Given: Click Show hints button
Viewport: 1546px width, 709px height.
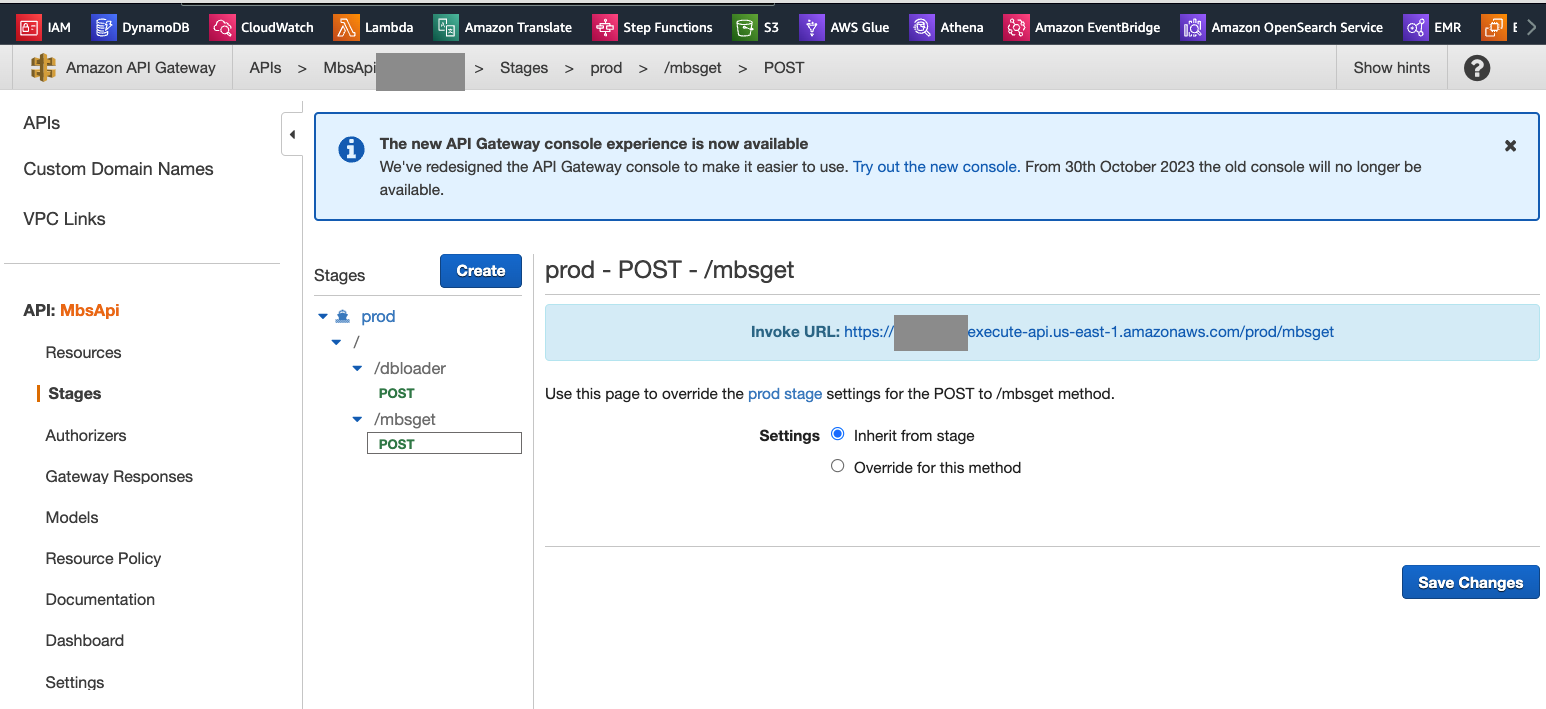Looking at the screenshot, I should point(1391,68).
